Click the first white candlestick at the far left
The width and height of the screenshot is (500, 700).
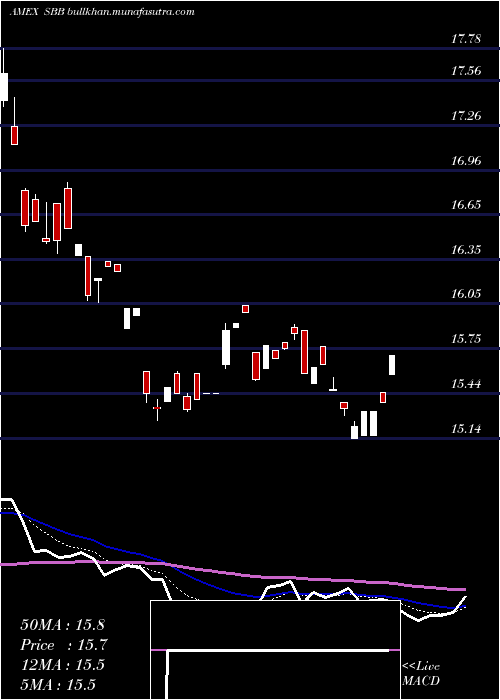[4, 77]
